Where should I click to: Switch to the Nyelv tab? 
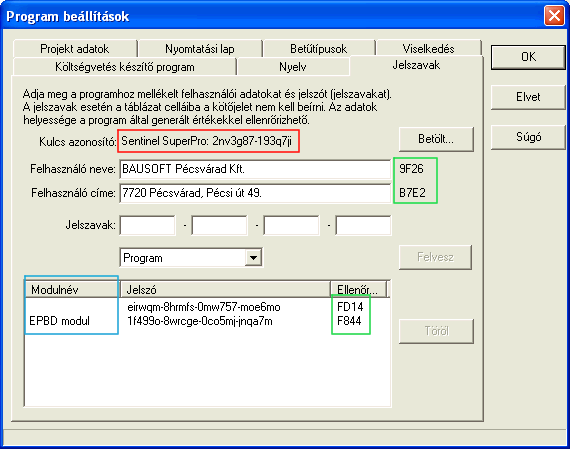(x=293, y=67)
